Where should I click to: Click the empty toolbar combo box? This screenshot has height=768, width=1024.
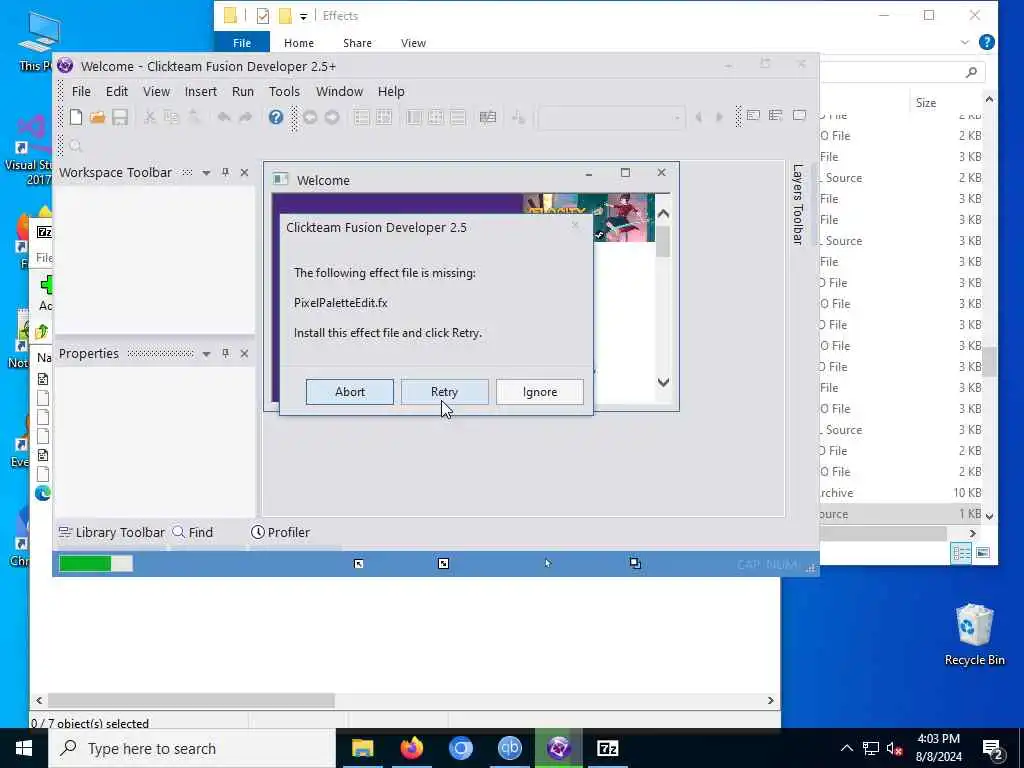(611, 118)
